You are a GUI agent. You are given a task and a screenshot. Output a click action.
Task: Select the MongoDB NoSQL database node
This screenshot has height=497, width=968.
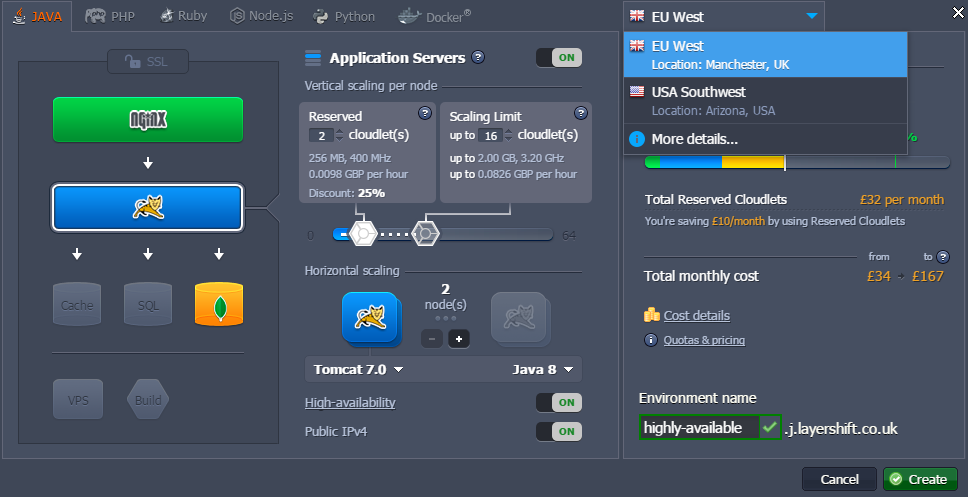pyautogui.click(x=219, y=304)
